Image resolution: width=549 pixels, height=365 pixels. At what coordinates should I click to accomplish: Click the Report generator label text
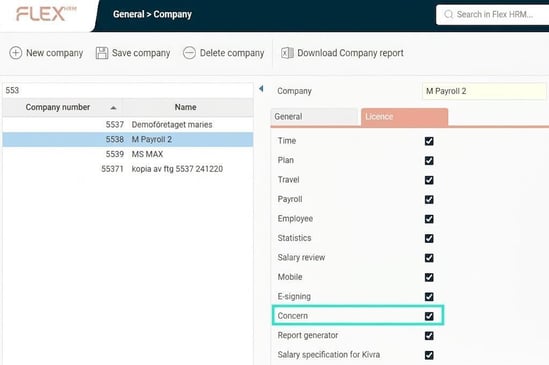(308, 335)
